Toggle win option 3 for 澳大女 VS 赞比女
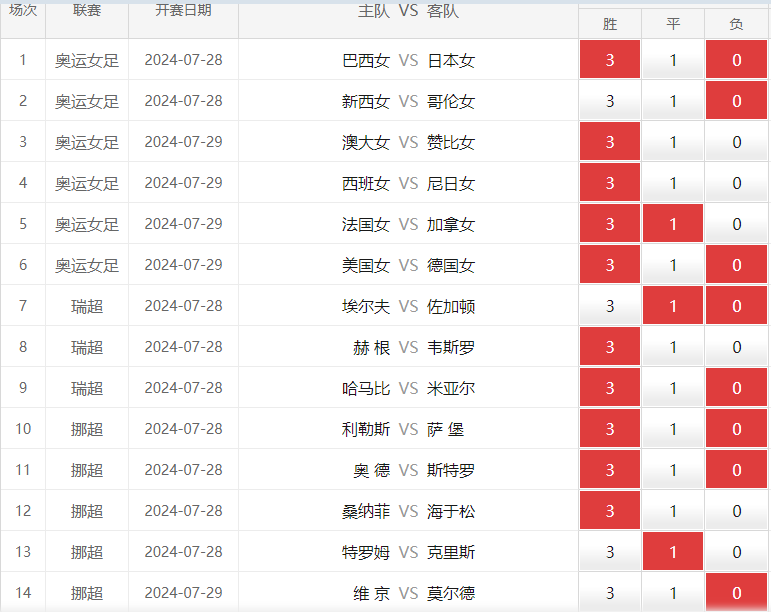Image resolution: width=771 pixels, height=612 pixels. [x=610, y=142]
